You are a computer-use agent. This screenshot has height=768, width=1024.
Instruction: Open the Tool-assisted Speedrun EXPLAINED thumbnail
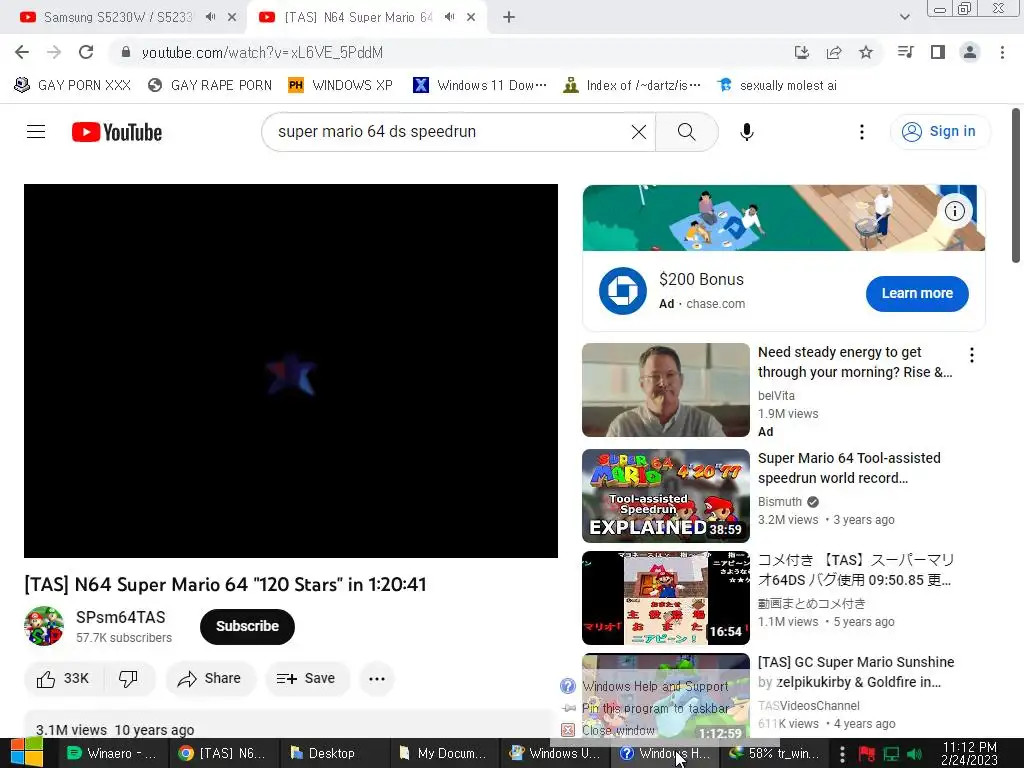(665, 496)
